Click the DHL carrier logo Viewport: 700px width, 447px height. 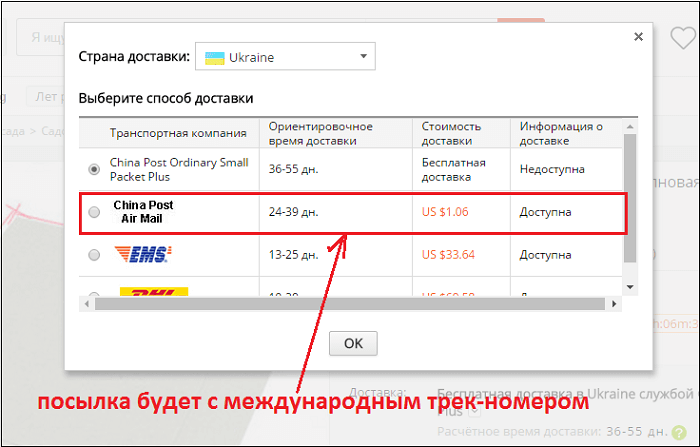point(154,292)
